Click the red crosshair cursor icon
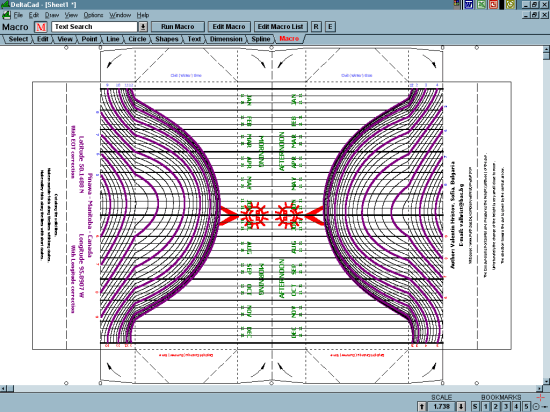Screen dimensions: 550x412 coord(541,397)
